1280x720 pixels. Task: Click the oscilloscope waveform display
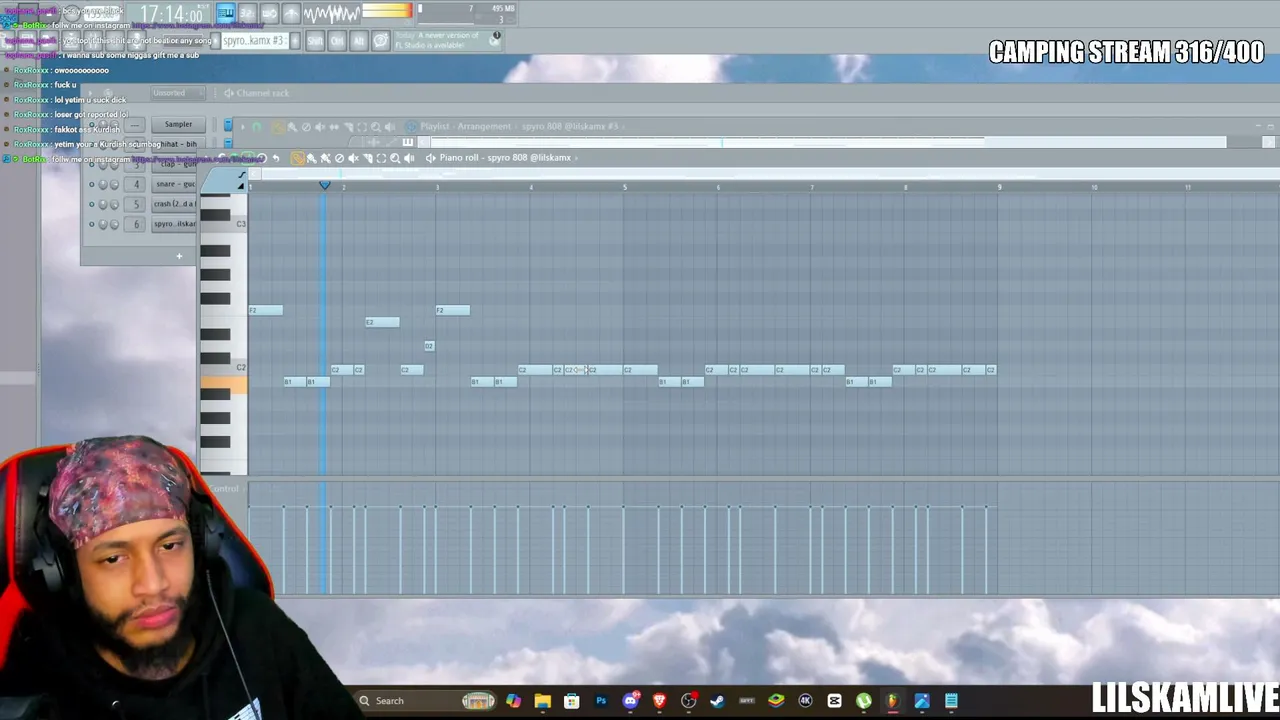pos(331,13)
